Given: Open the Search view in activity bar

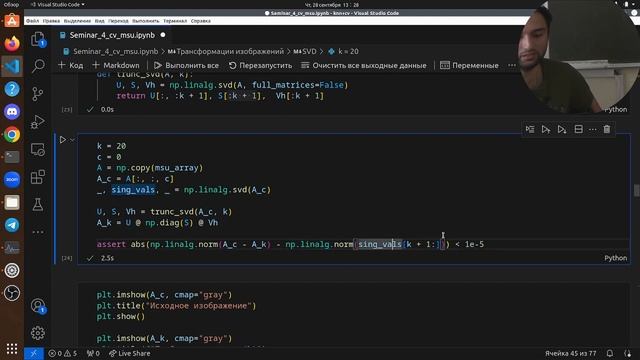Looking at the screenshot, I should [38, 66].
